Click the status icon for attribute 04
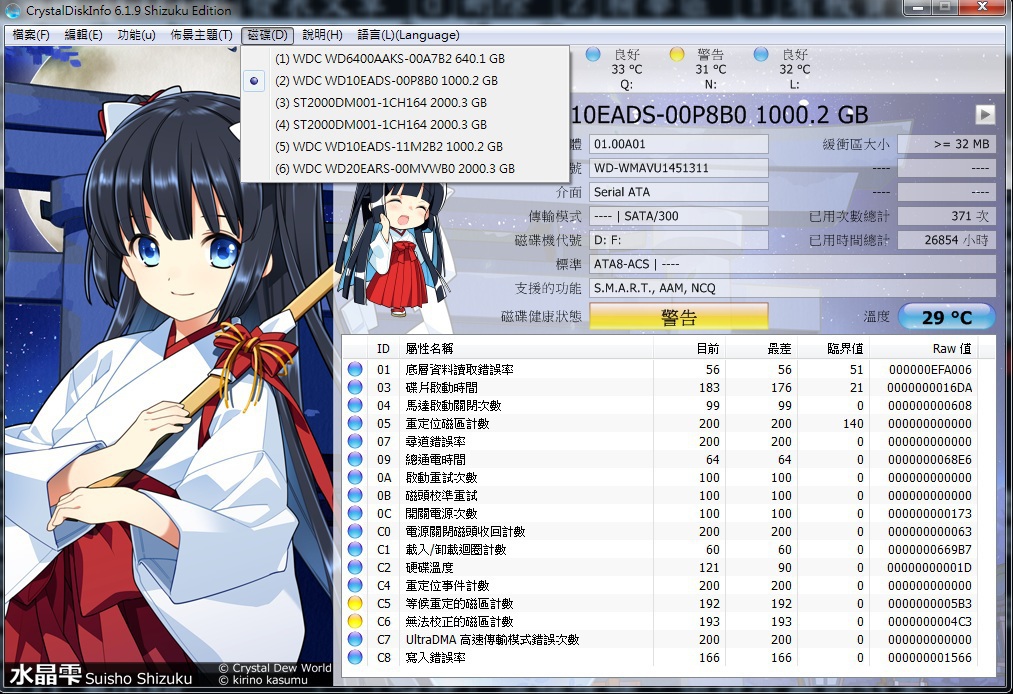The width and height of the screenshot is (1013, 694). (355, 405)
